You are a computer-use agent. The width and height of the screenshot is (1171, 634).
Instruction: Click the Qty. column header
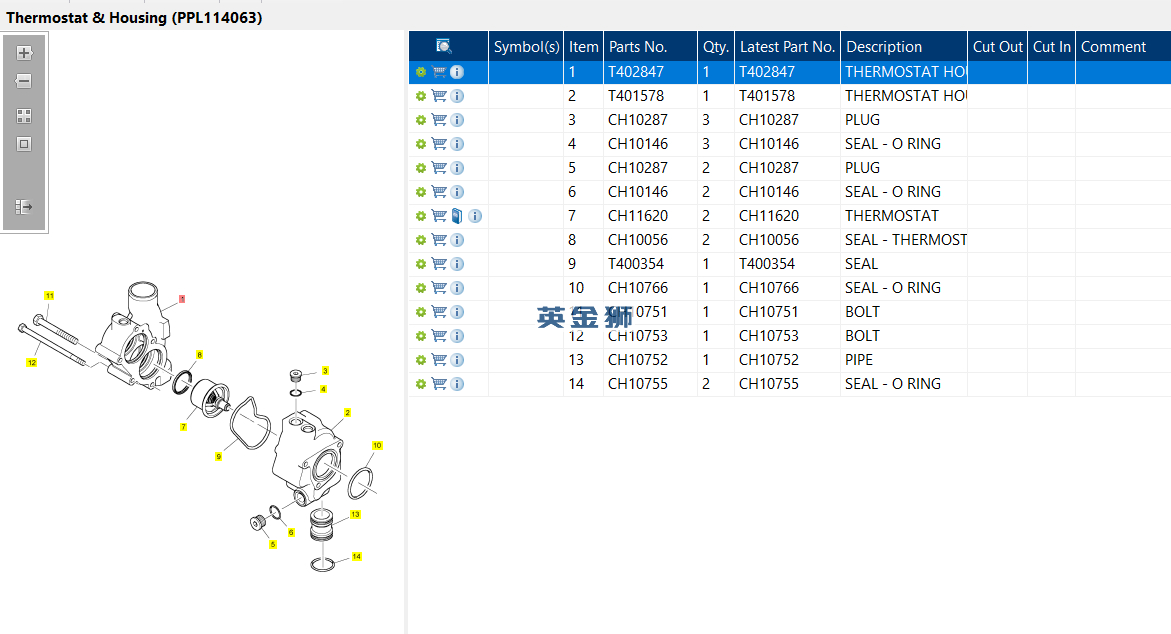[x=715, y=46]
